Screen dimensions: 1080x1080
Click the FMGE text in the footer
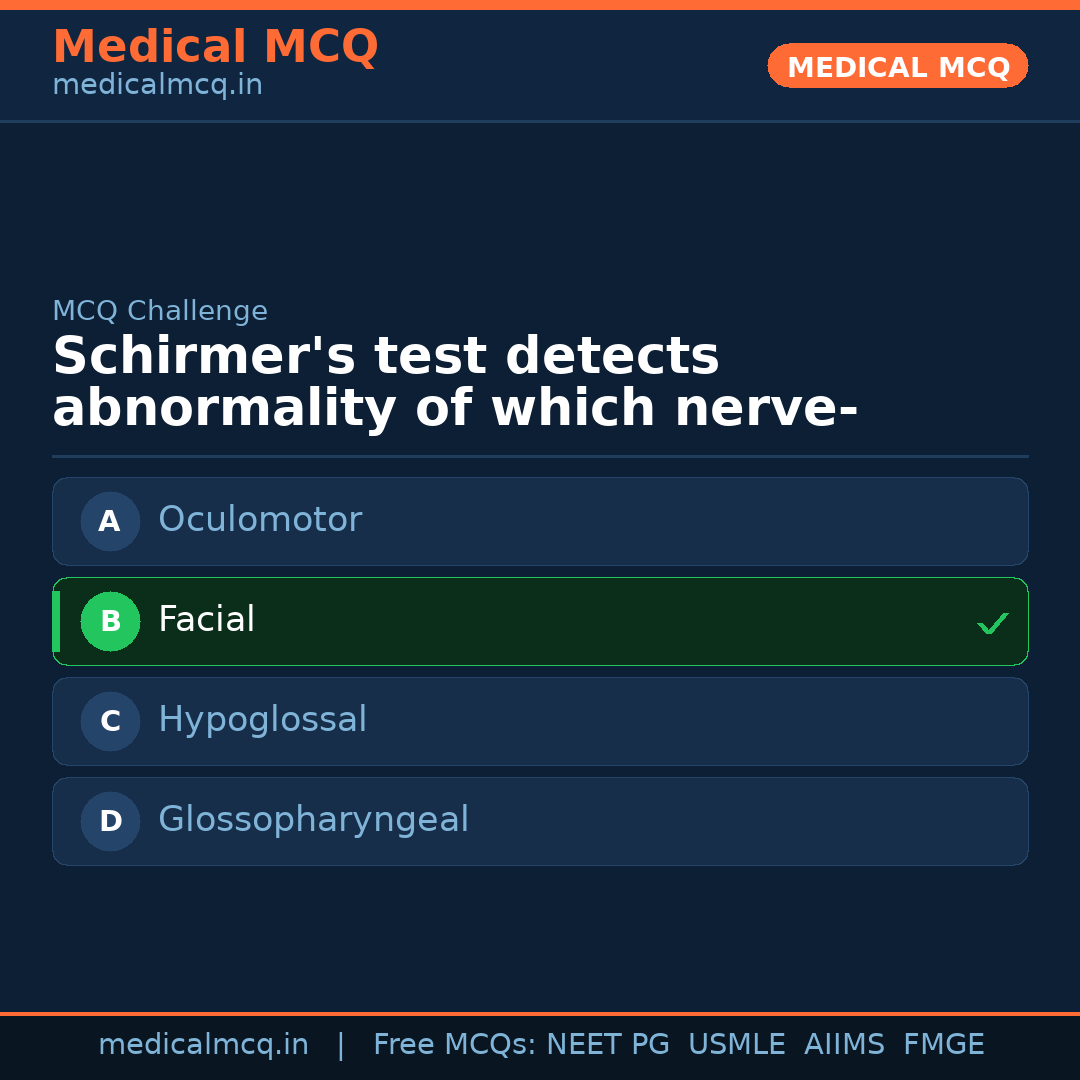point(944,1045)
